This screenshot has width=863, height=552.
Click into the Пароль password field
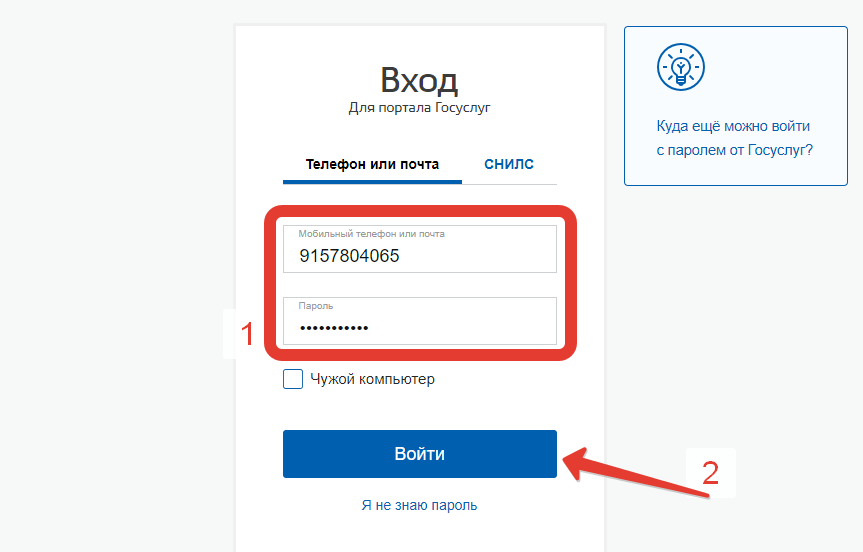(x=419, y=321)
